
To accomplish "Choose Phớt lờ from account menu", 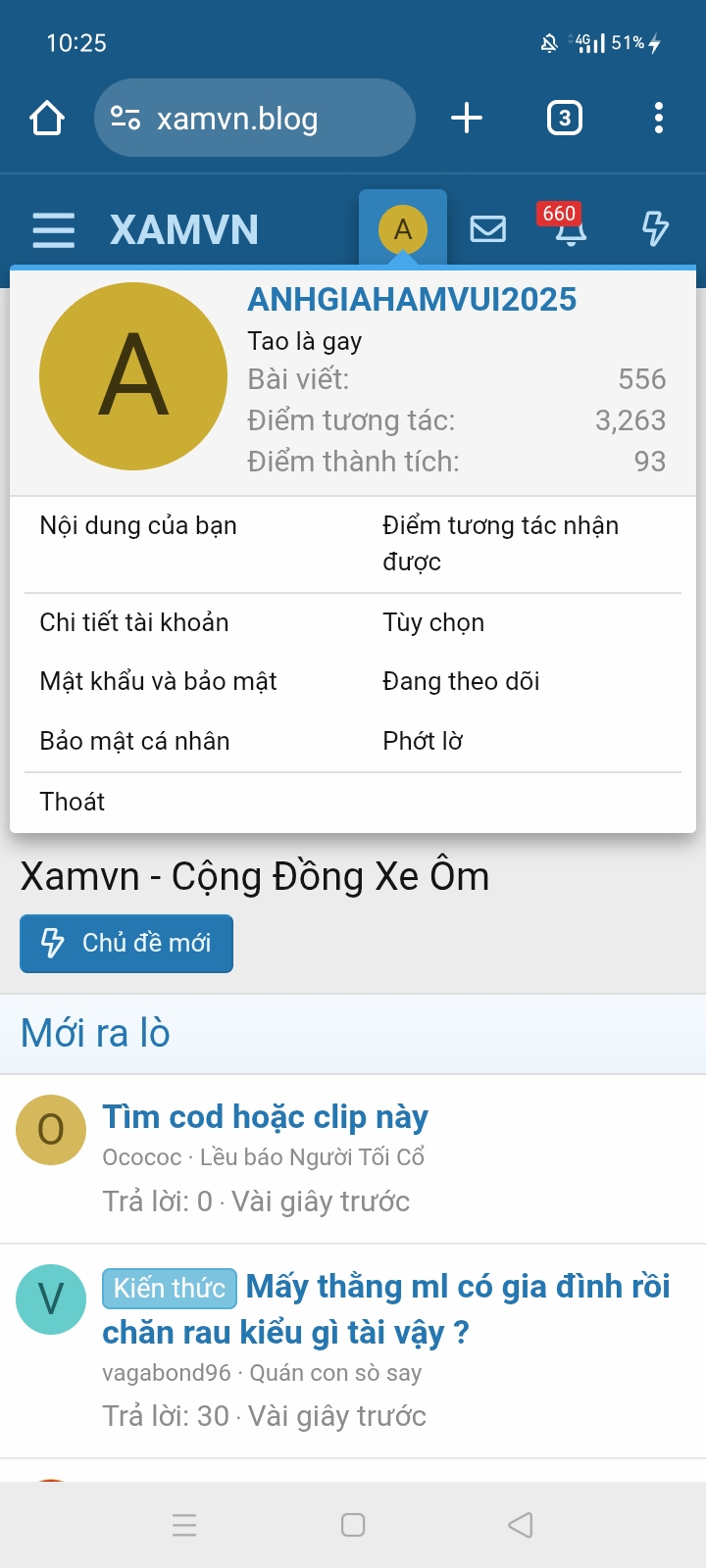I will click(422, 741).
